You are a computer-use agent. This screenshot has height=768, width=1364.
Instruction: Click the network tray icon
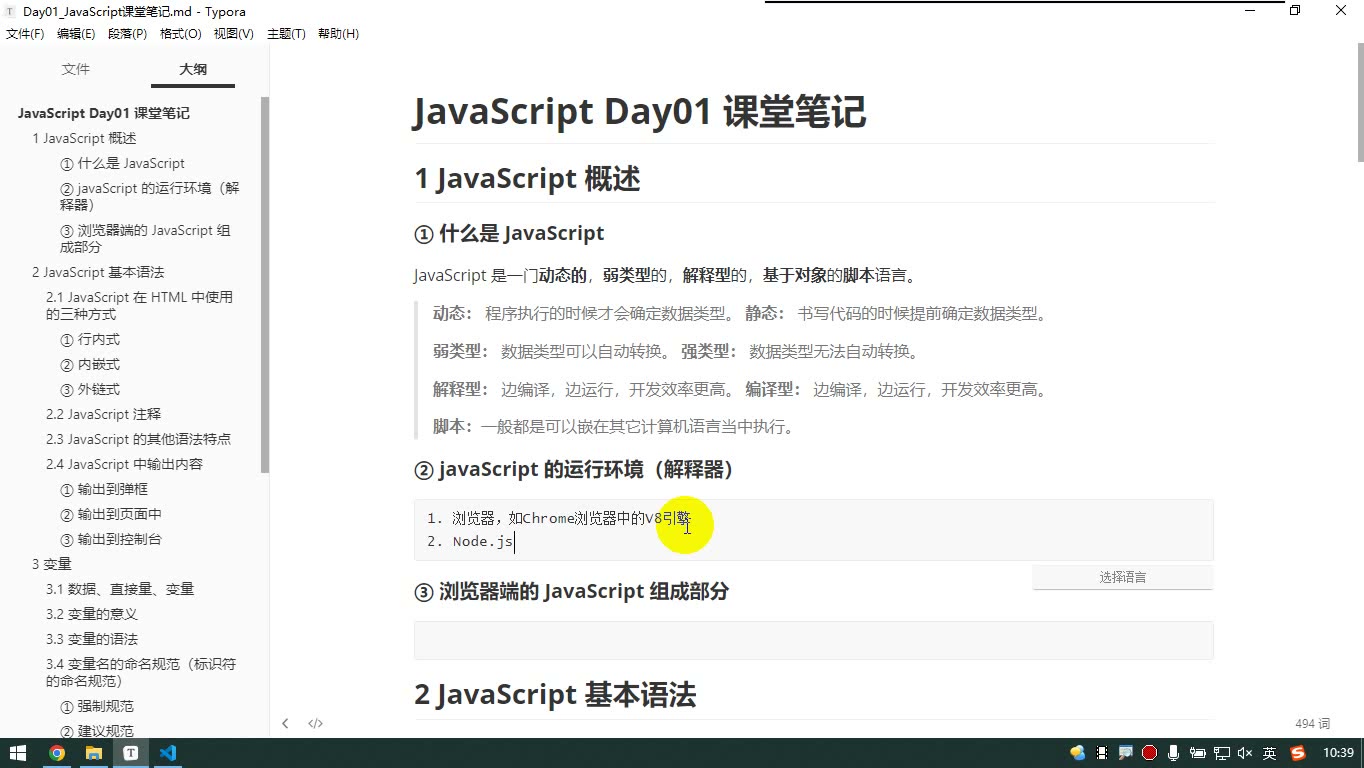[1222, 753]
